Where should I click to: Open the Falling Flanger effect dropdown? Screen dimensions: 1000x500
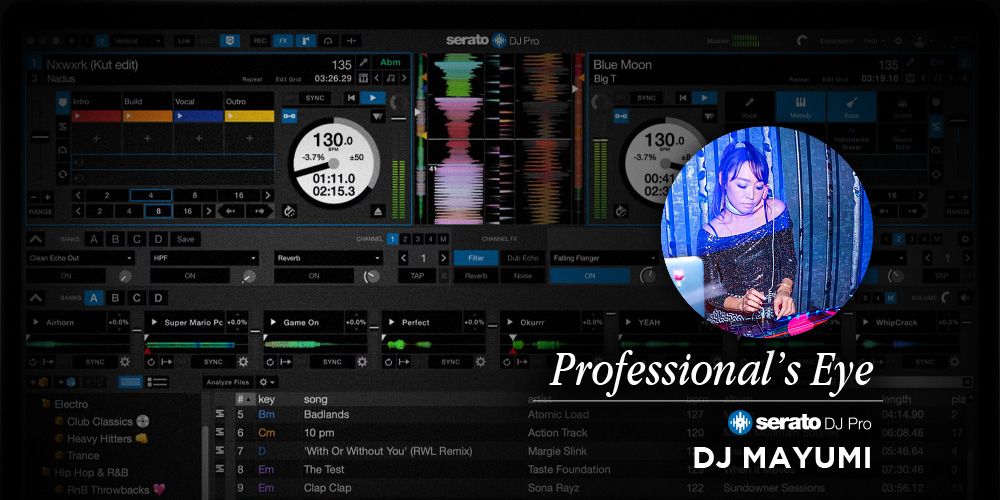point(603,258)
